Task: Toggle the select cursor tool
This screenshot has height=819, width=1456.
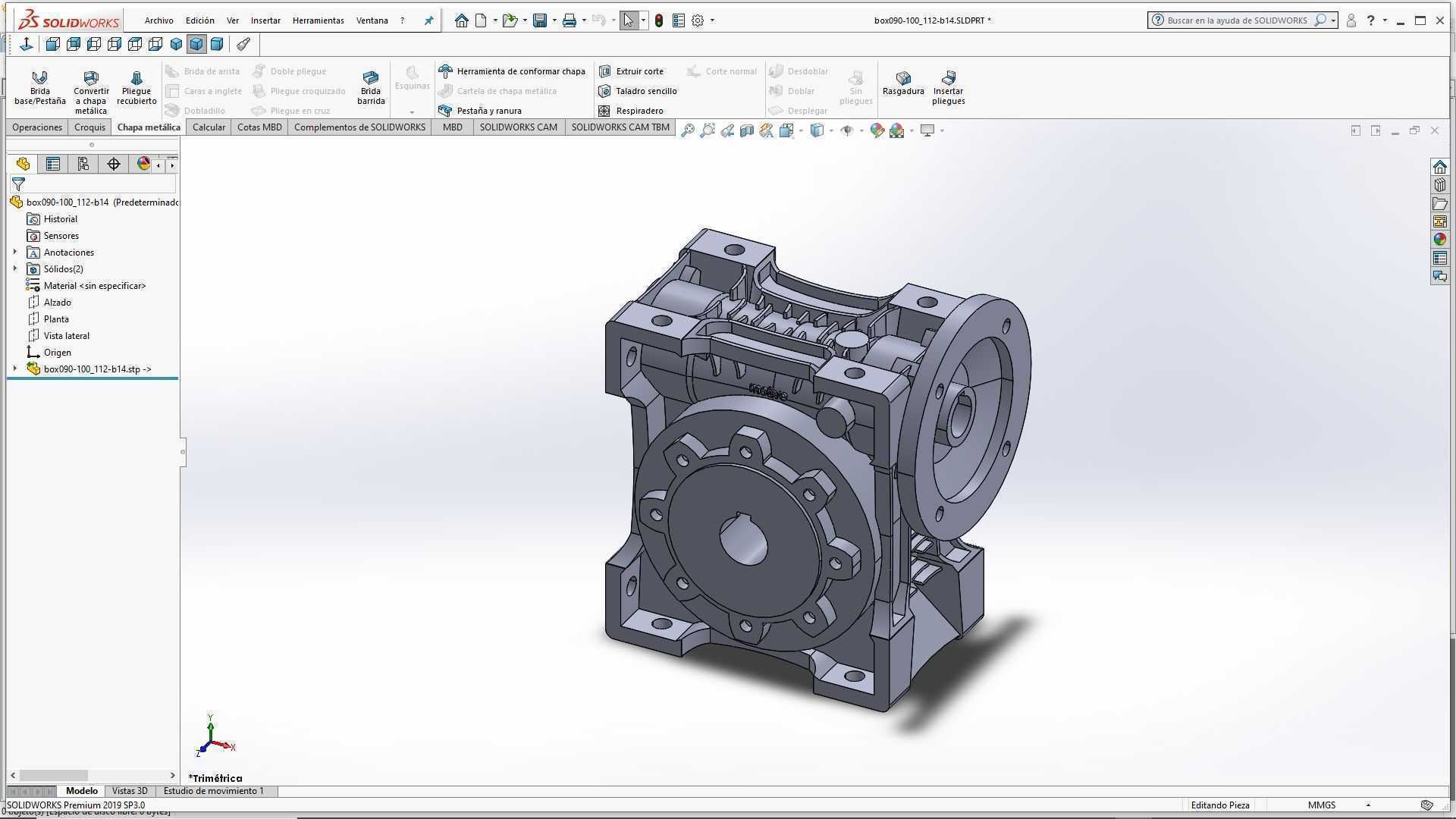Action: coord(629,20)
